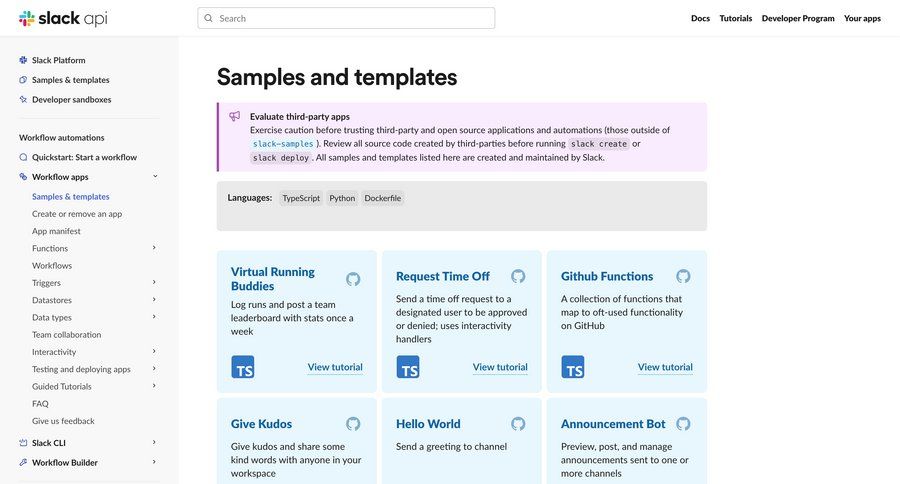View tutorial for Github Functions
This screenshot has height=484, width=900.
coord(665,367)
